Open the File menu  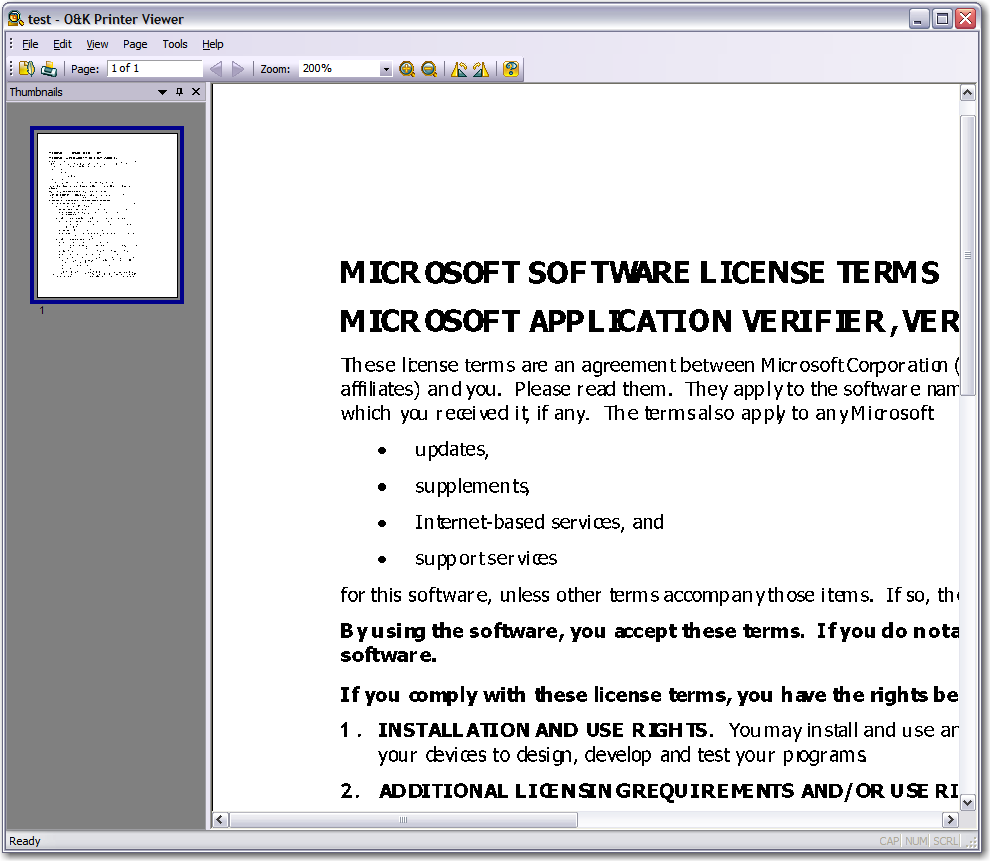click(30, 44)
